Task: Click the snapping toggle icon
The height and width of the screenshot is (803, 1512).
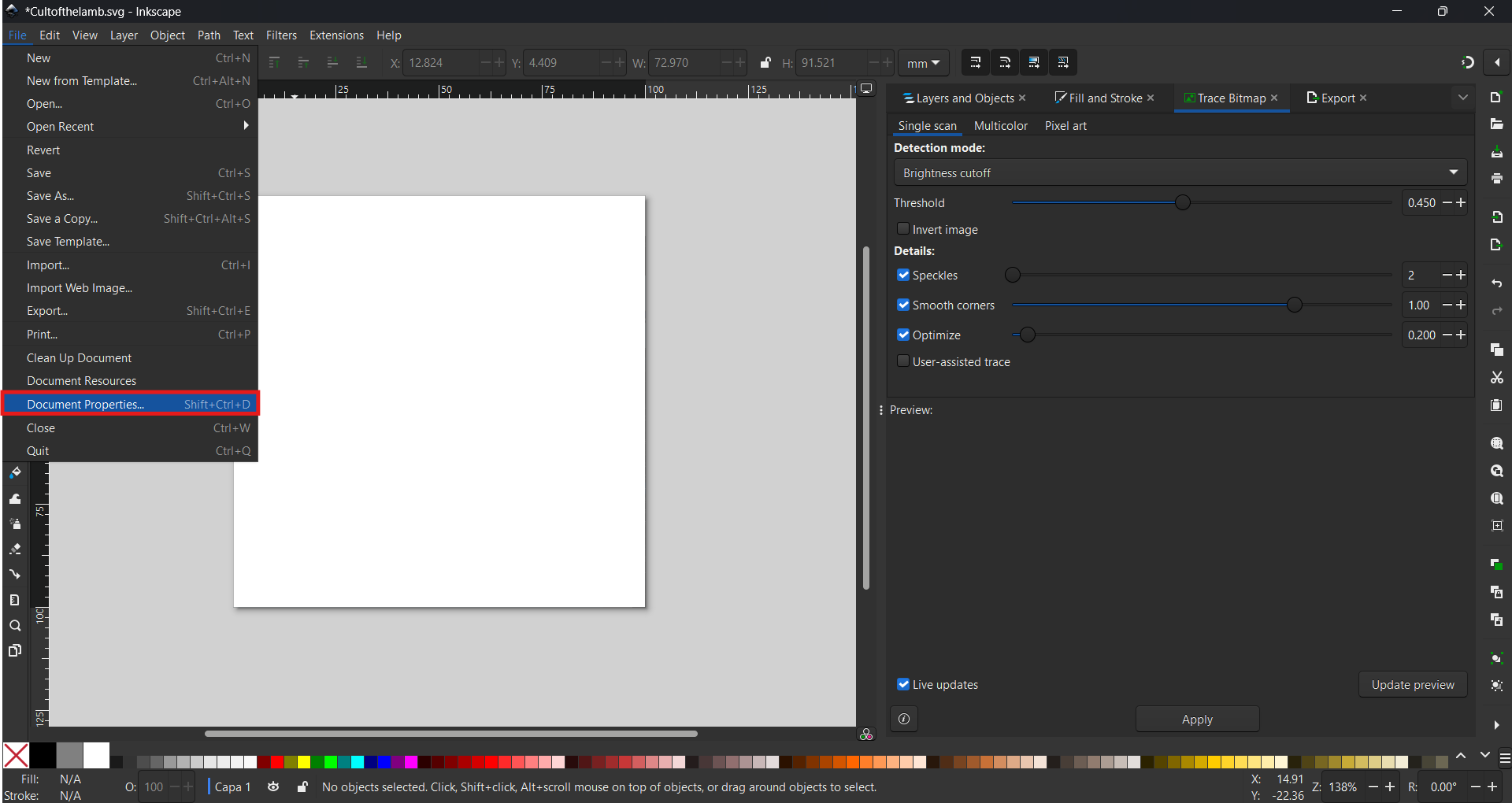Action: tap(1468, 62)
